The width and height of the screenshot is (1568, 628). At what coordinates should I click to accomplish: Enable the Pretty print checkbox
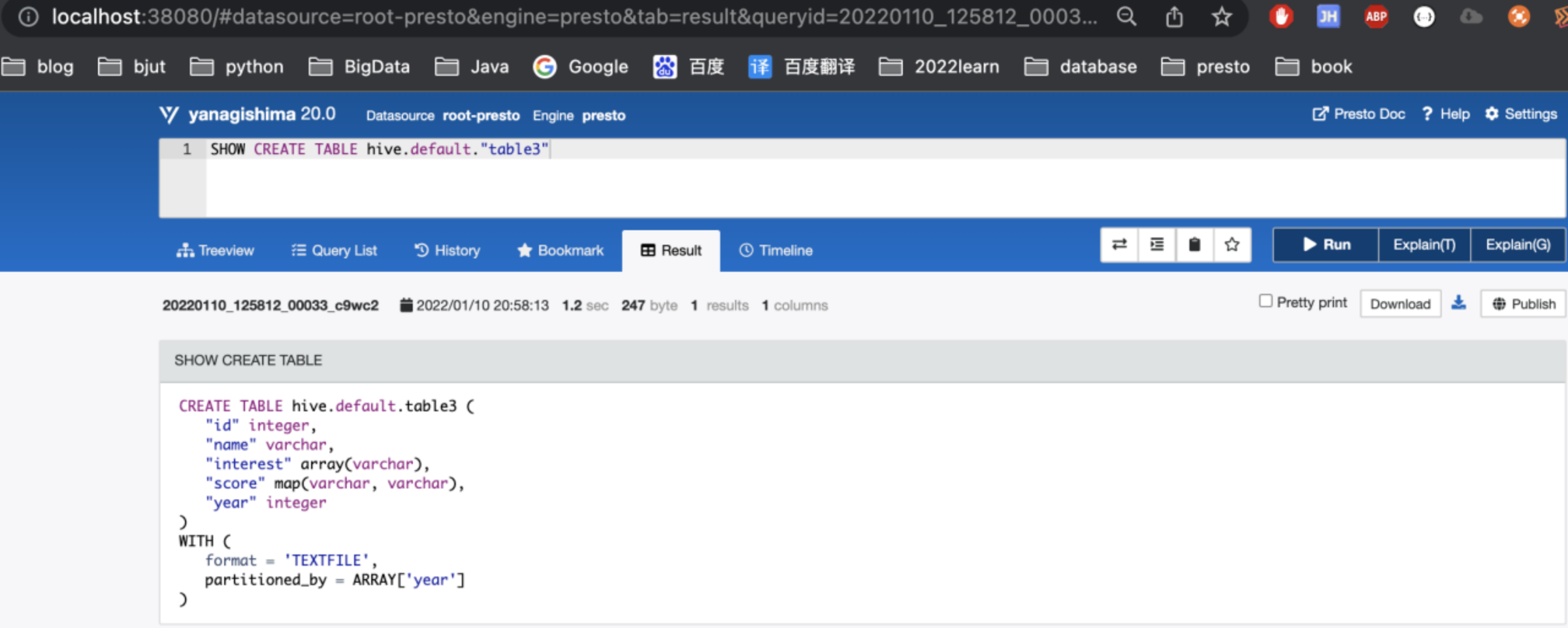point(1265,301)
